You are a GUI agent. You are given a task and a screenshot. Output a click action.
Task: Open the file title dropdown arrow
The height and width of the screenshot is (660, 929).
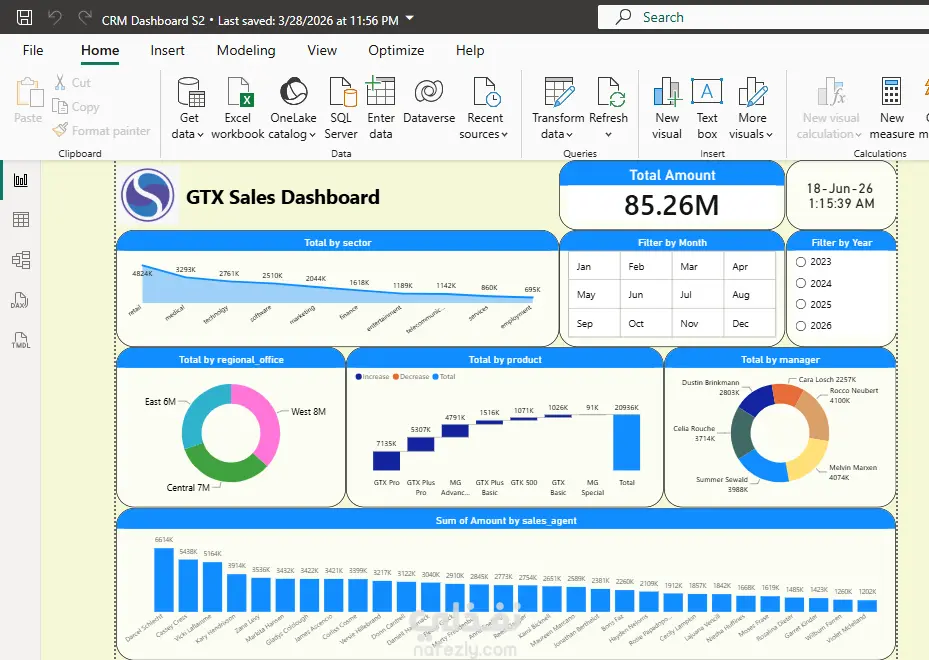click(409, 19)
